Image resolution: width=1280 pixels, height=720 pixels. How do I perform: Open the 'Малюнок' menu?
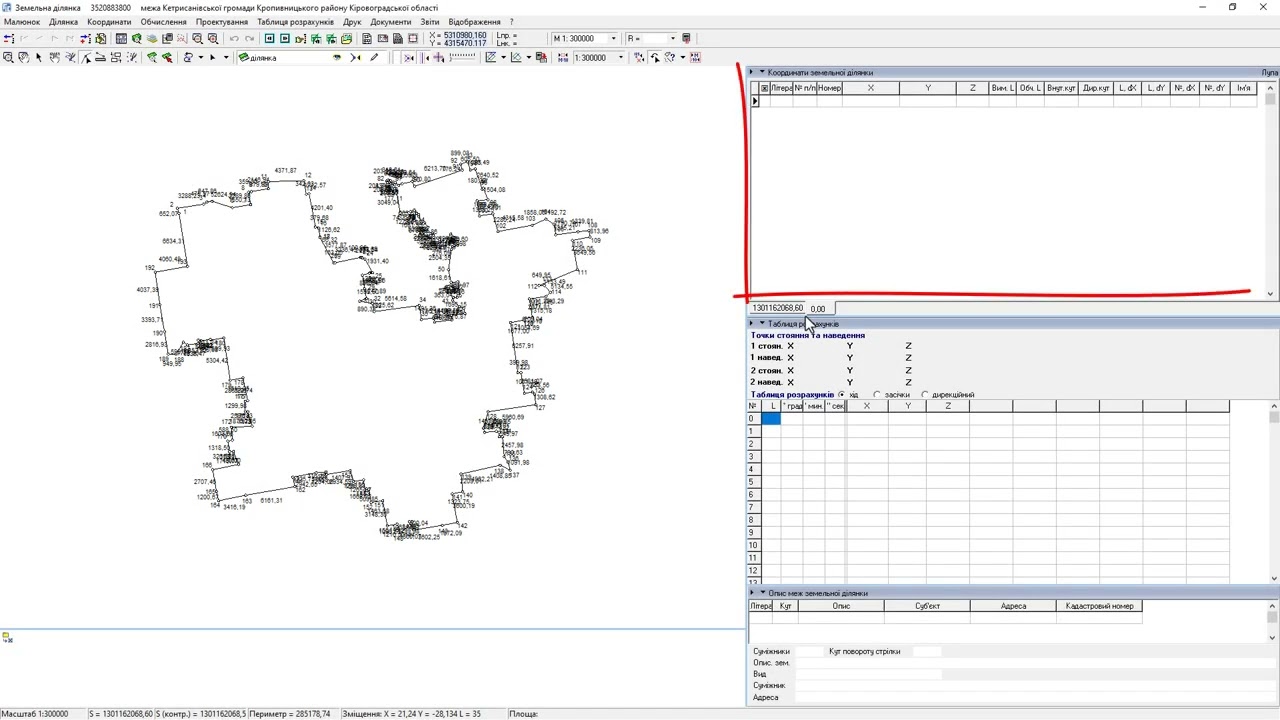(x=22, y=21)
